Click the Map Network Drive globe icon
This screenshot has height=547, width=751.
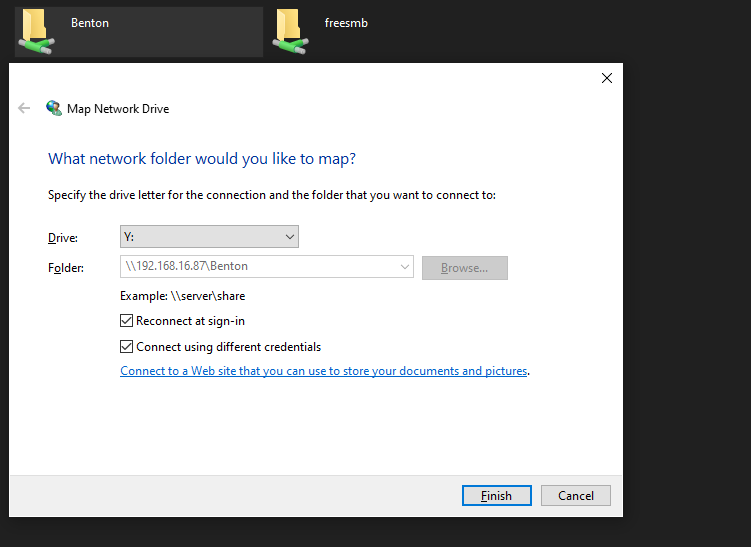(x=54, y=108)
